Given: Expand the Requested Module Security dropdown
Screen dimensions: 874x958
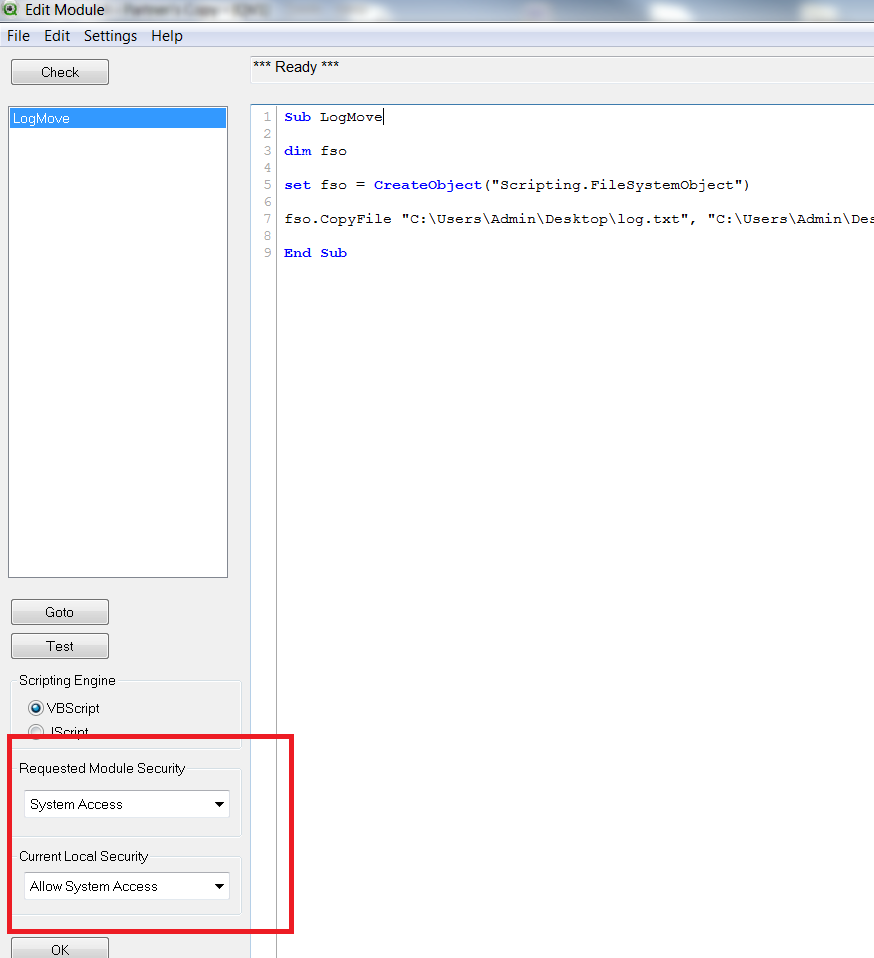Looking at the screenshot, I should coord(219,804).
